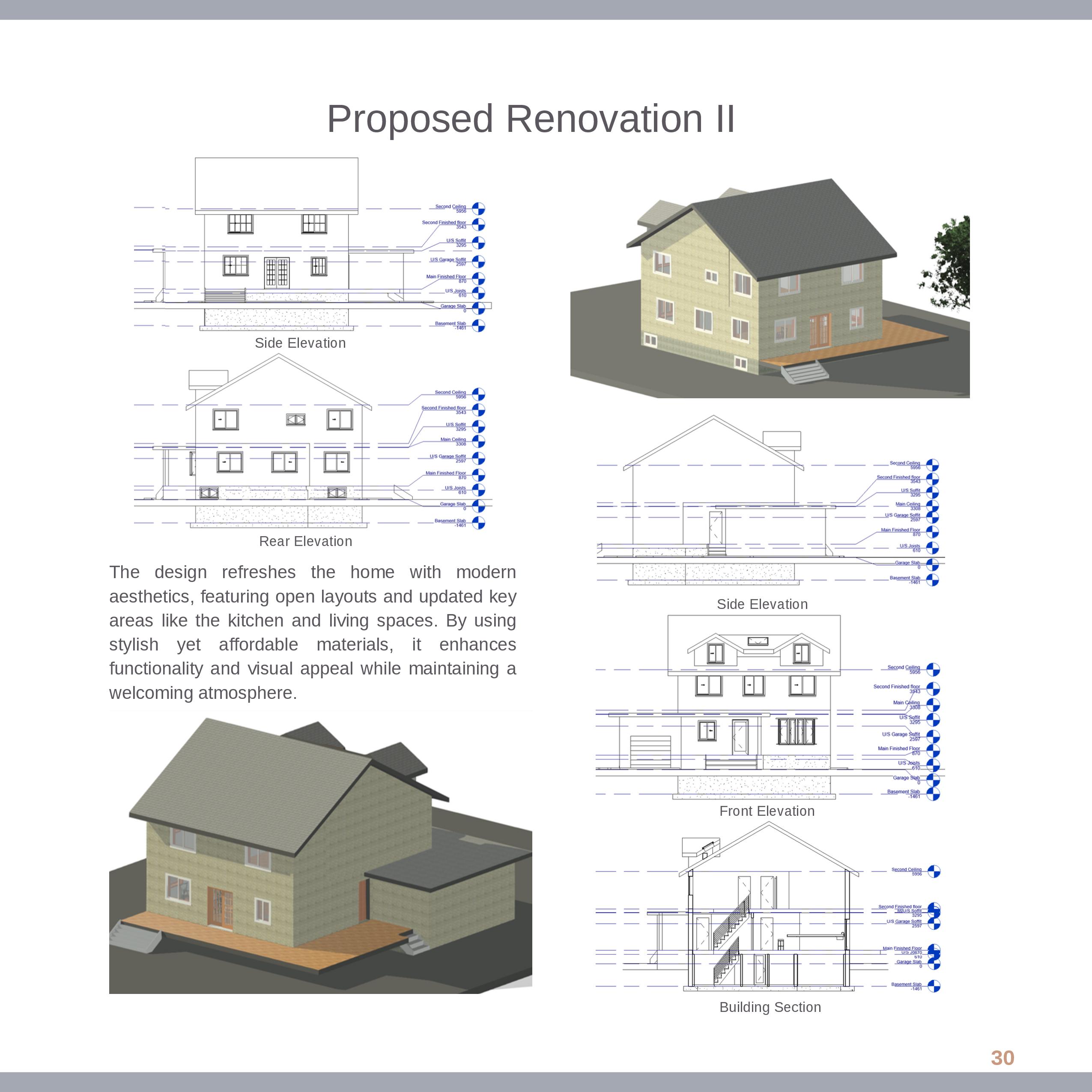Click the 3D render with the tree
This screenshot has width=1092, height=1092.
(769, 288)
